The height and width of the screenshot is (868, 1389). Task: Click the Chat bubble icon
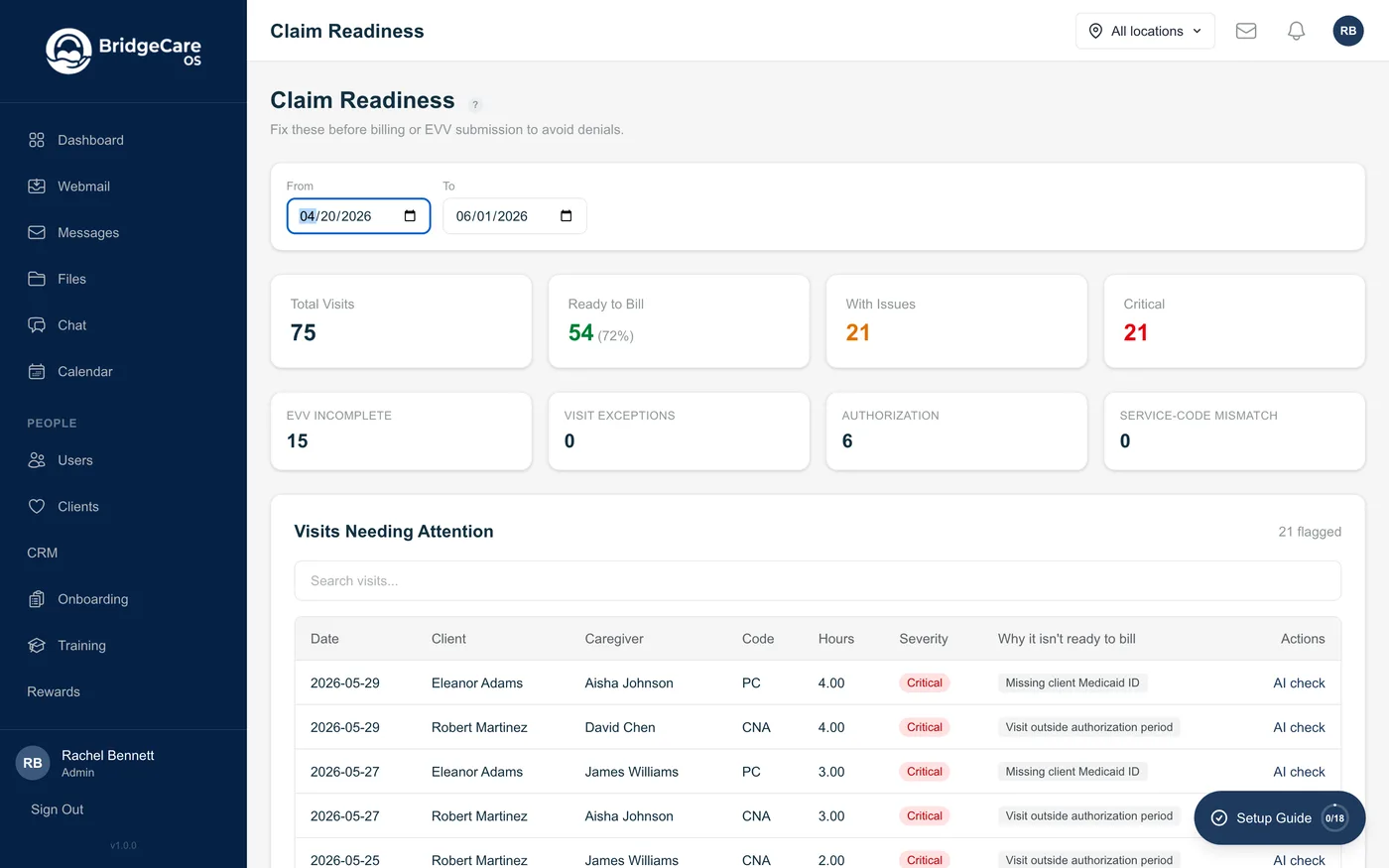37,325
